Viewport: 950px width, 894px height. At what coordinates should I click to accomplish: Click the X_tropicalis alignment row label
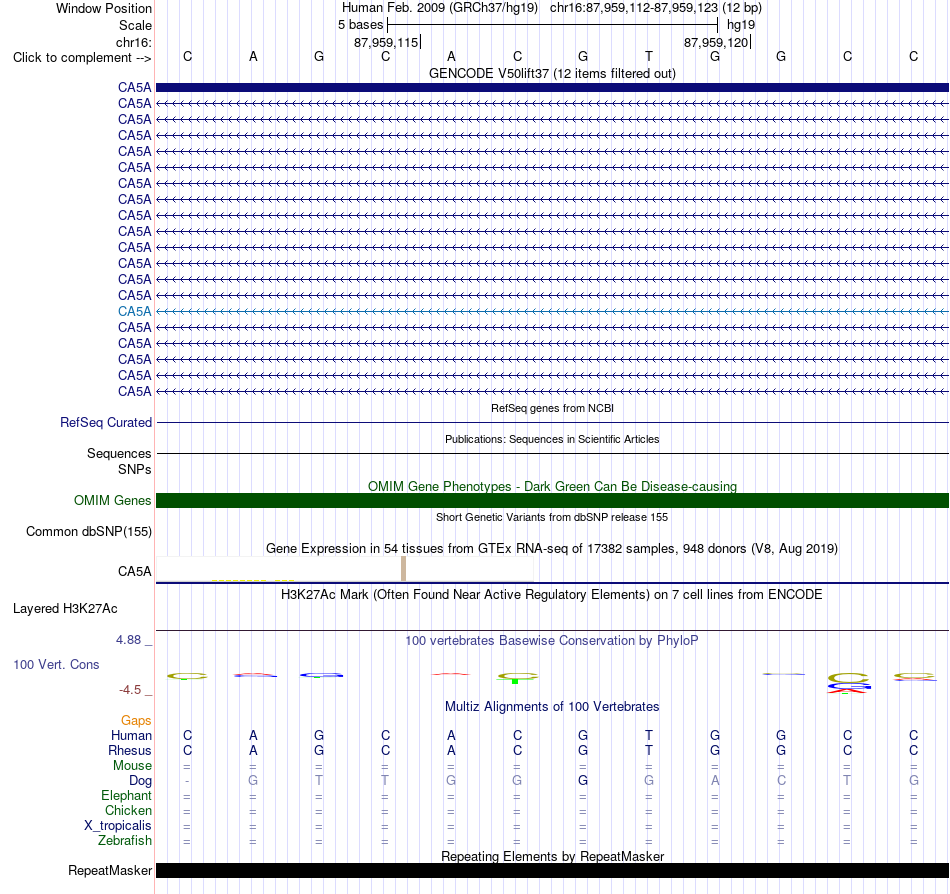118,826
